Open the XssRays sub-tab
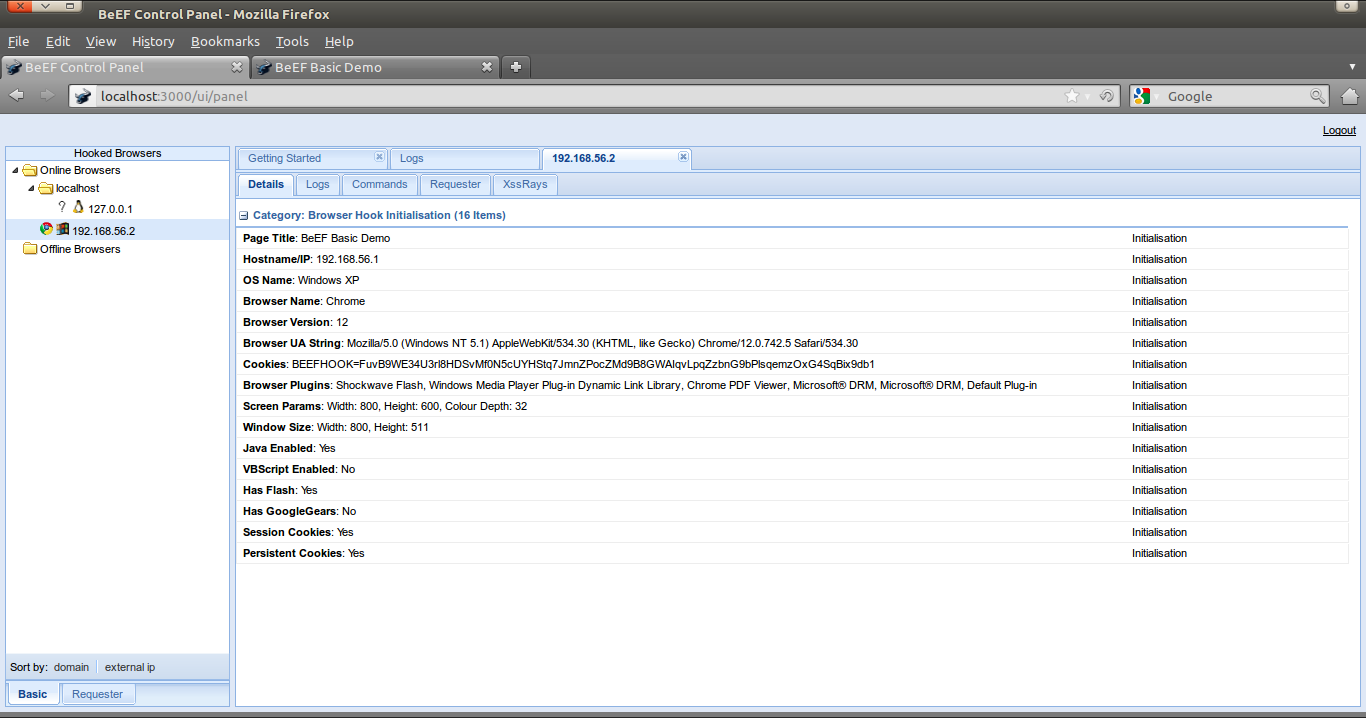 tap(525, 184)
